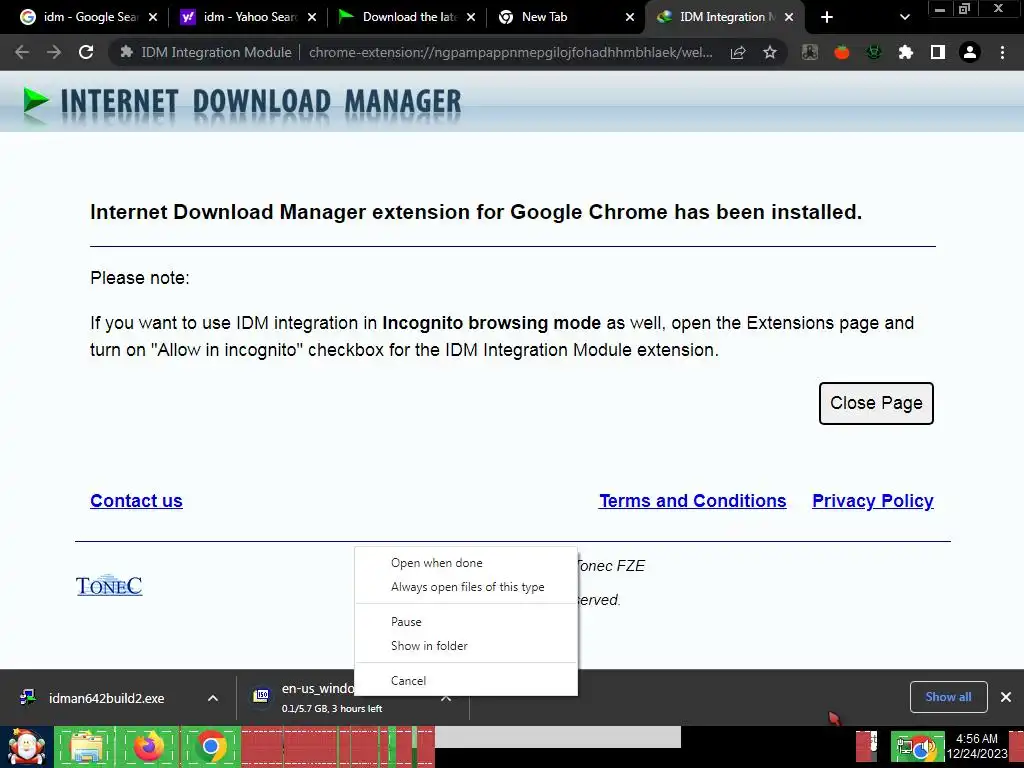The height and width of the screenshot is (768, 1024).
Task: Reload the current page
Action: click(86, 52)
